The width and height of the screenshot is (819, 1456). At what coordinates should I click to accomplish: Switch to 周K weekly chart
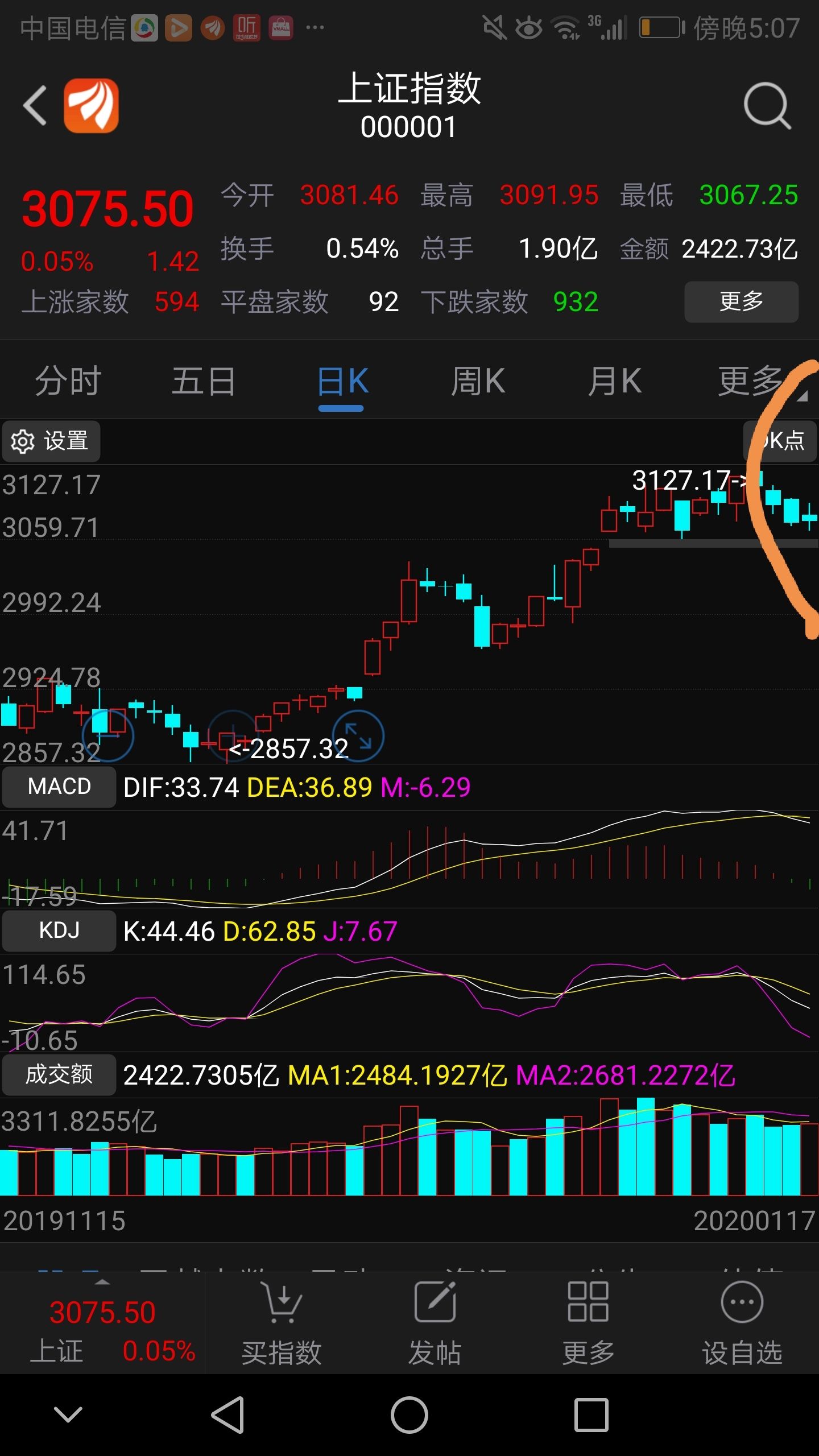coord(478,381)
